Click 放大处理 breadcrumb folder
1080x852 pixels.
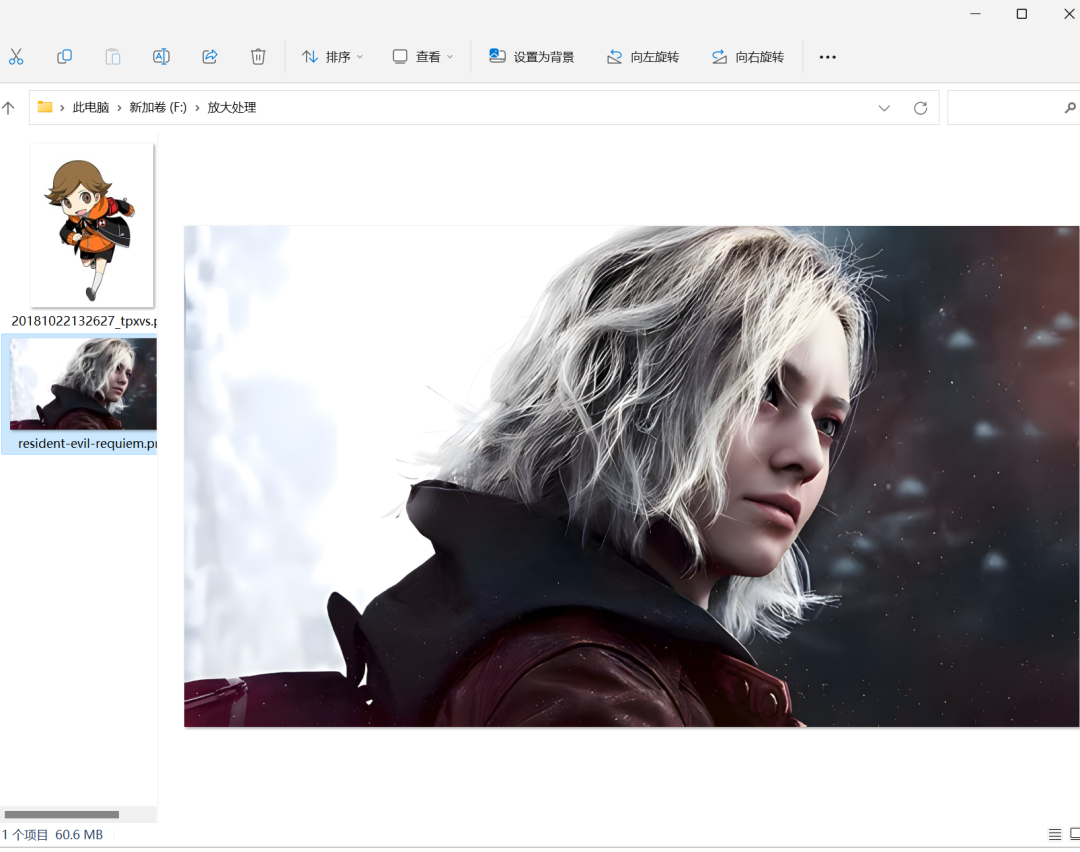tap(231, 107)
